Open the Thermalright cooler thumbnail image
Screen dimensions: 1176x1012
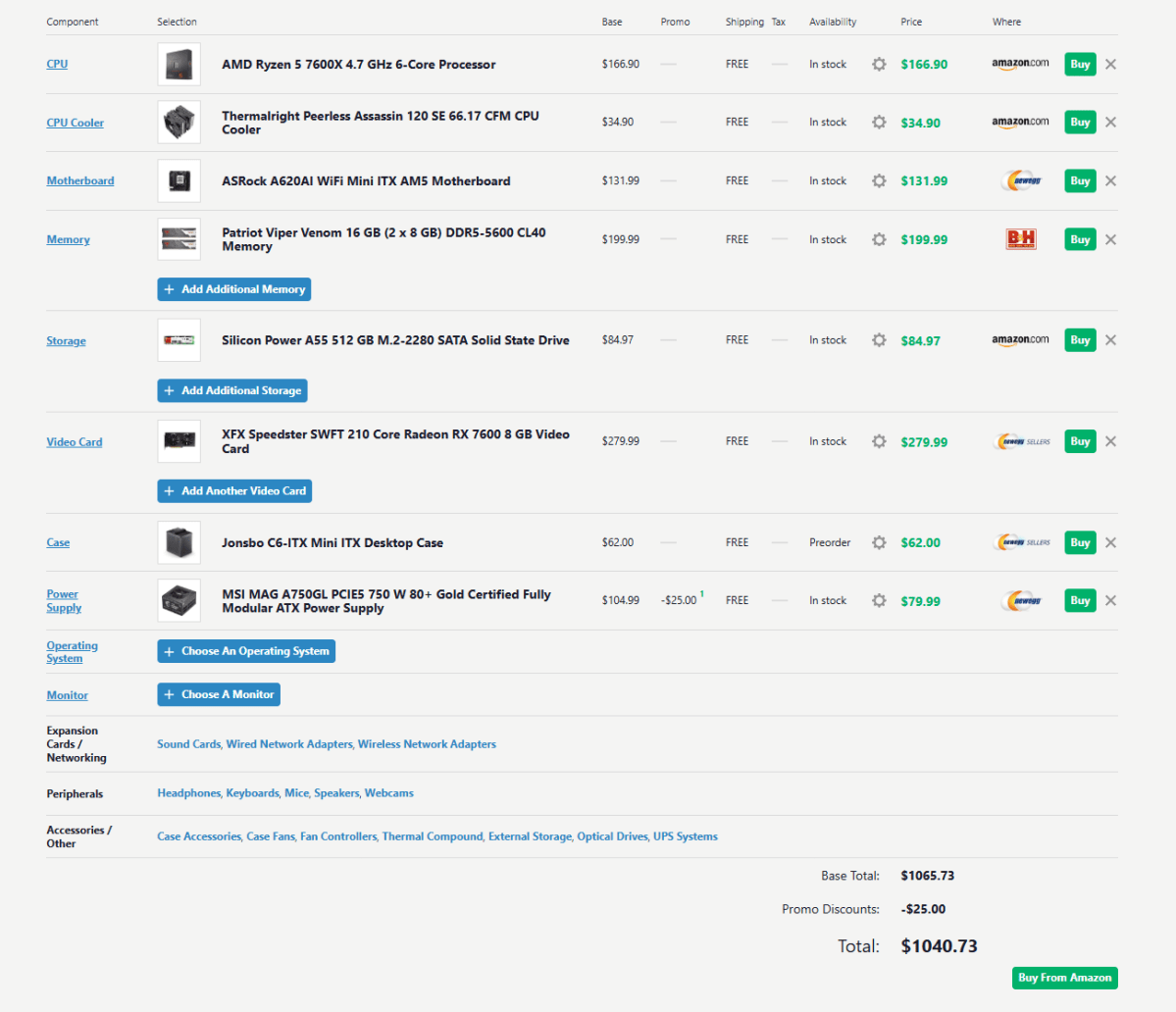click(179, 123)
